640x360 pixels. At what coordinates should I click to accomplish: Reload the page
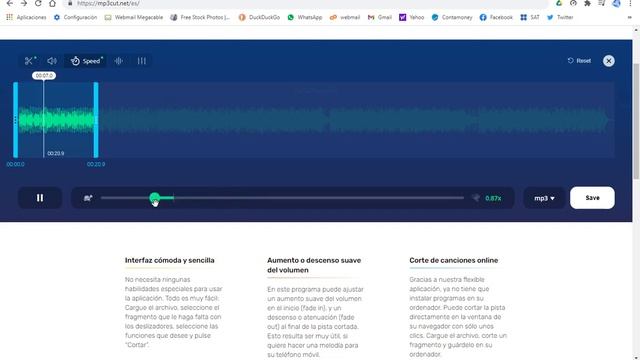(38, 3)
